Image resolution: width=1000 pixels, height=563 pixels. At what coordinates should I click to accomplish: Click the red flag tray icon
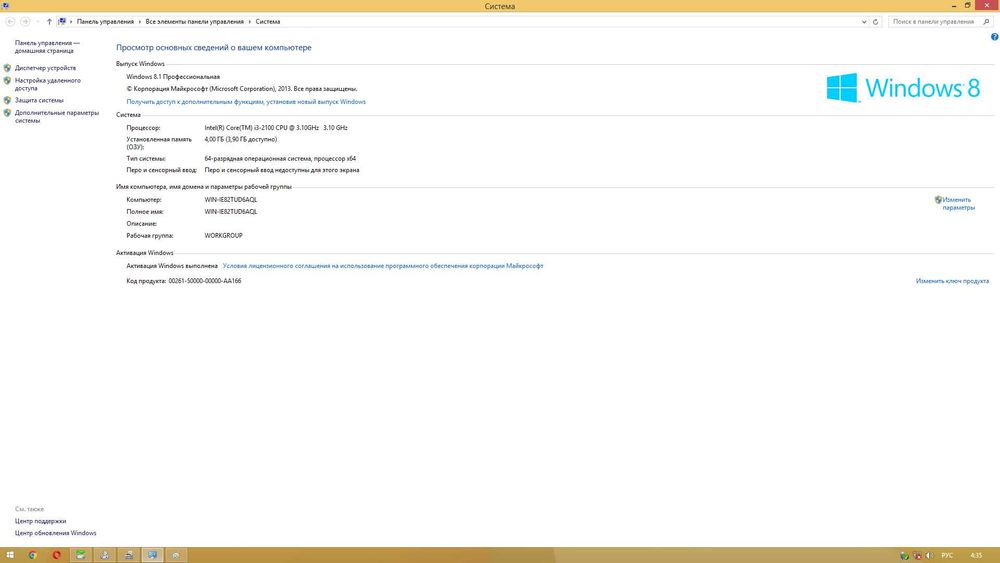[x=917, y=555]
